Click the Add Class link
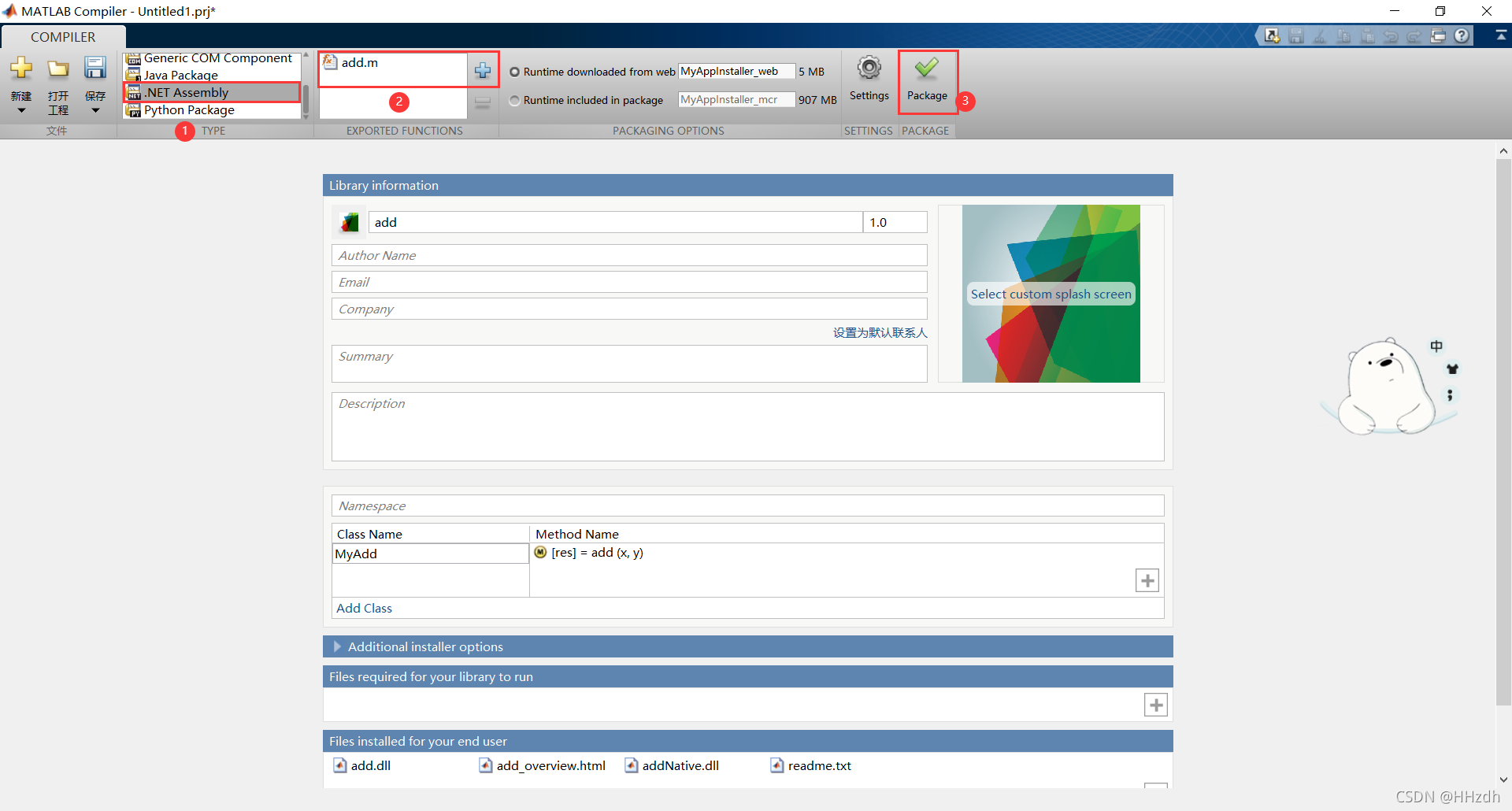This screenshot has height=811, width=1512. point(364,608)
